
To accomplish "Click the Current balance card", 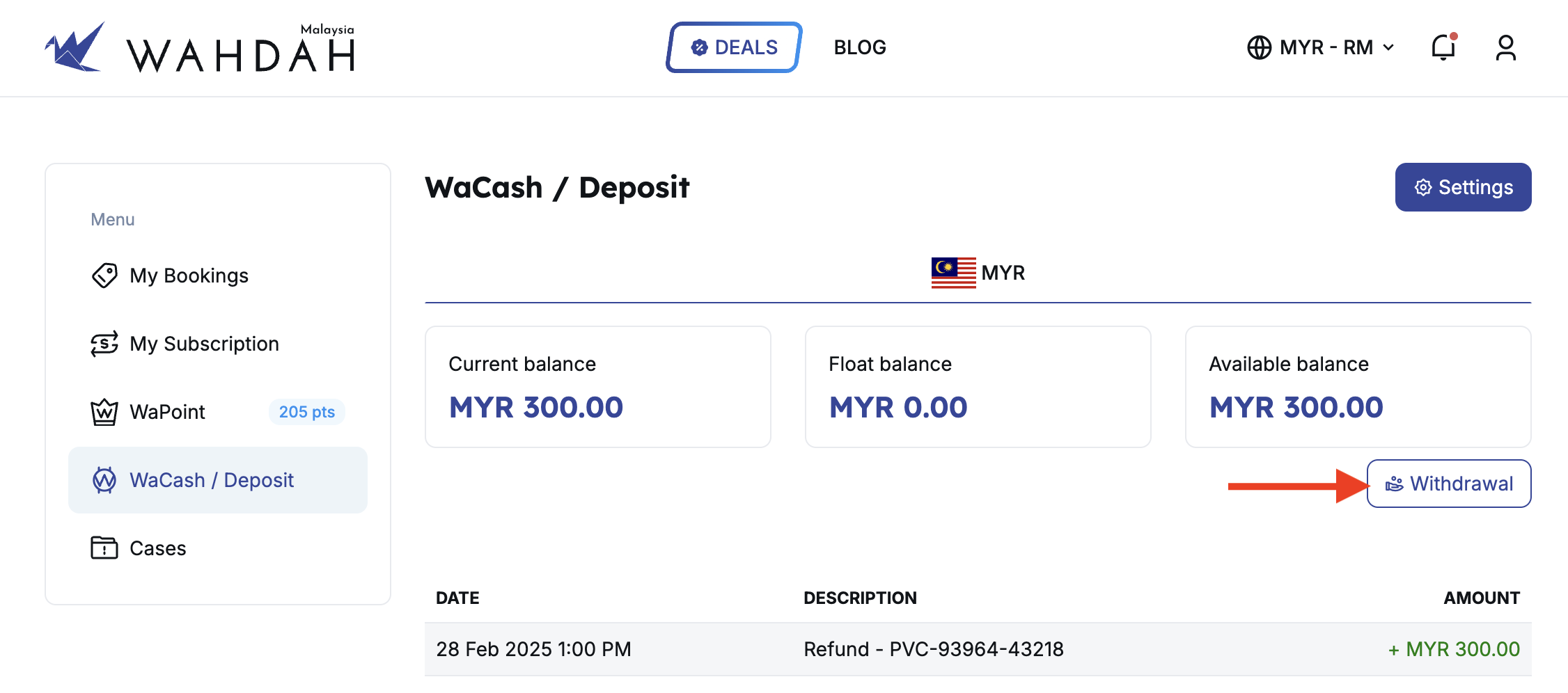I will point(598,387).
